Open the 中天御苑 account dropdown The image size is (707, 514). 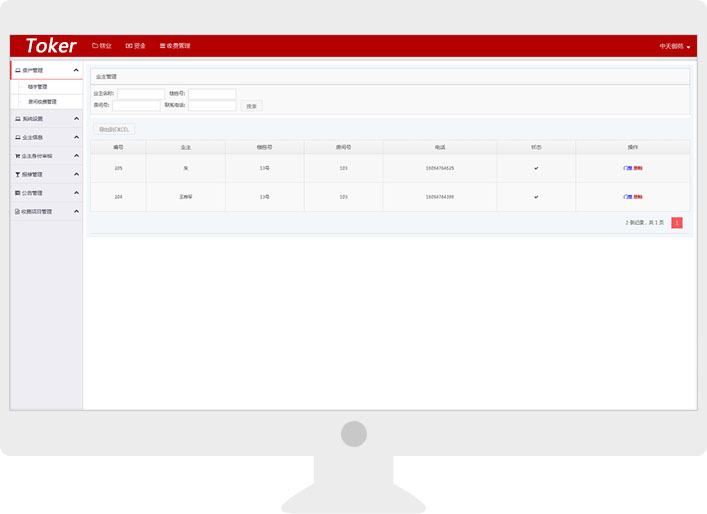click(675, 47)
